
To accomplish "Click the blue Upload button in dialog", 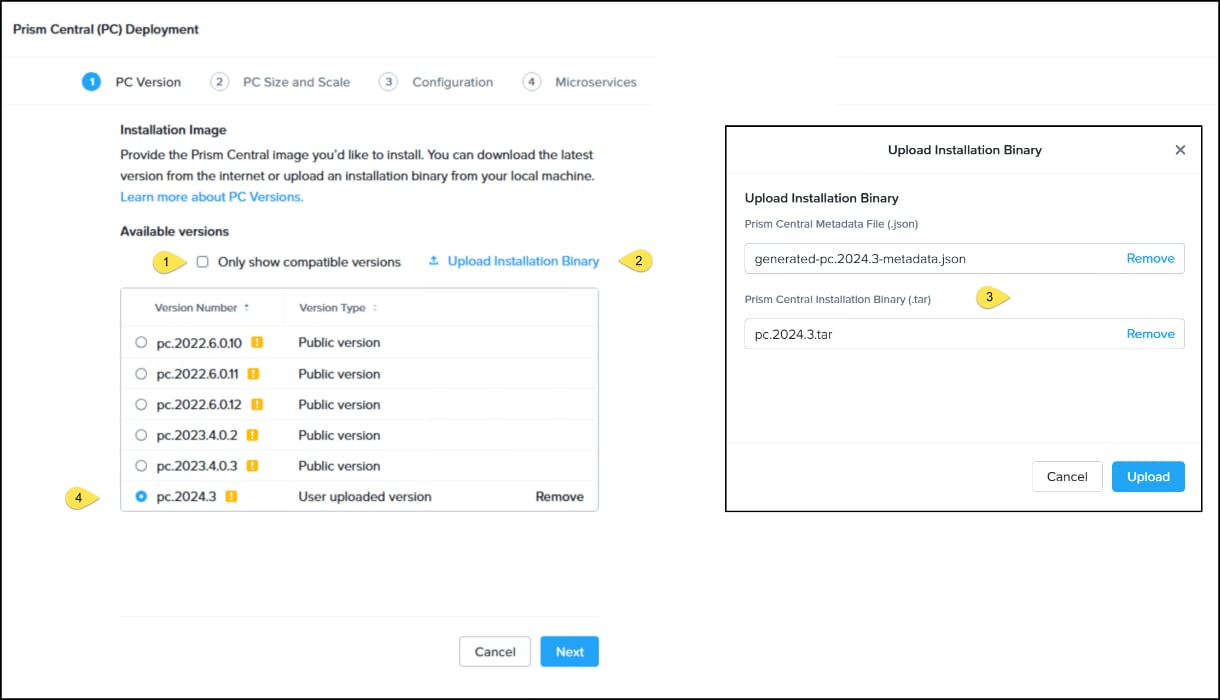I will click(1148, 477).
